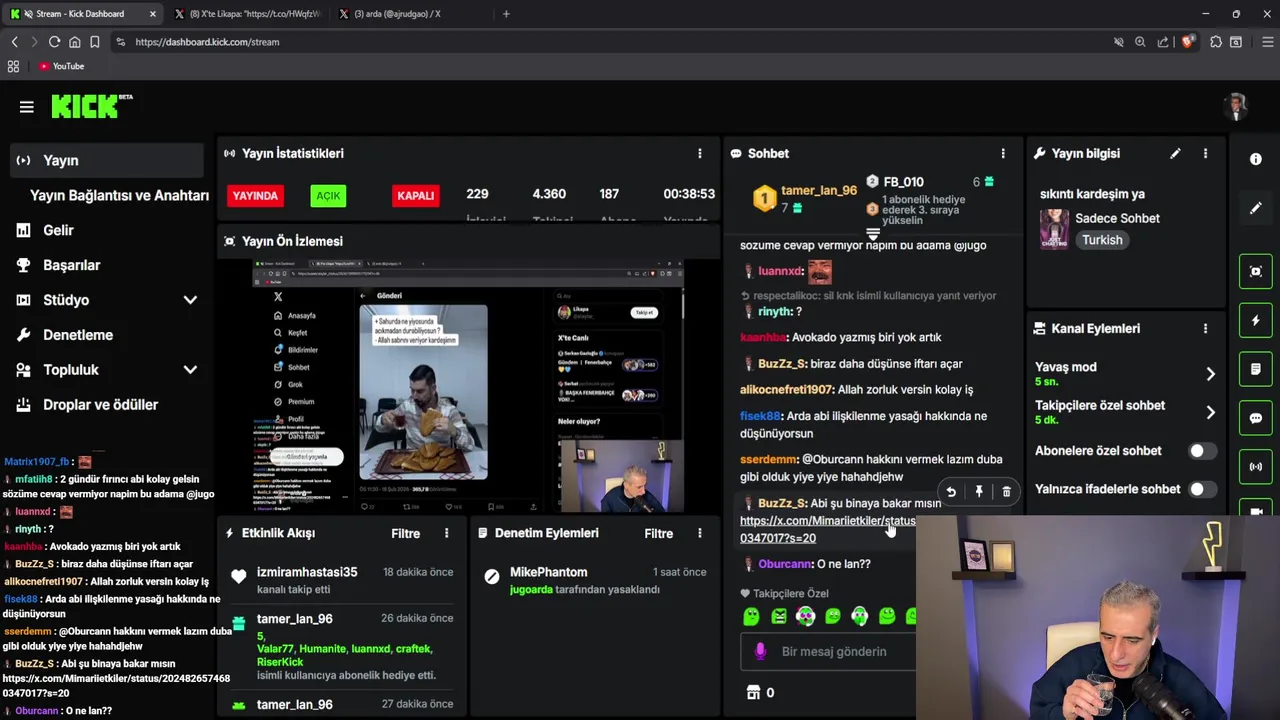This screenshot has height=720, width=1280.
Task: Click the Brave shields icon in address bar
Action: 1187,42
